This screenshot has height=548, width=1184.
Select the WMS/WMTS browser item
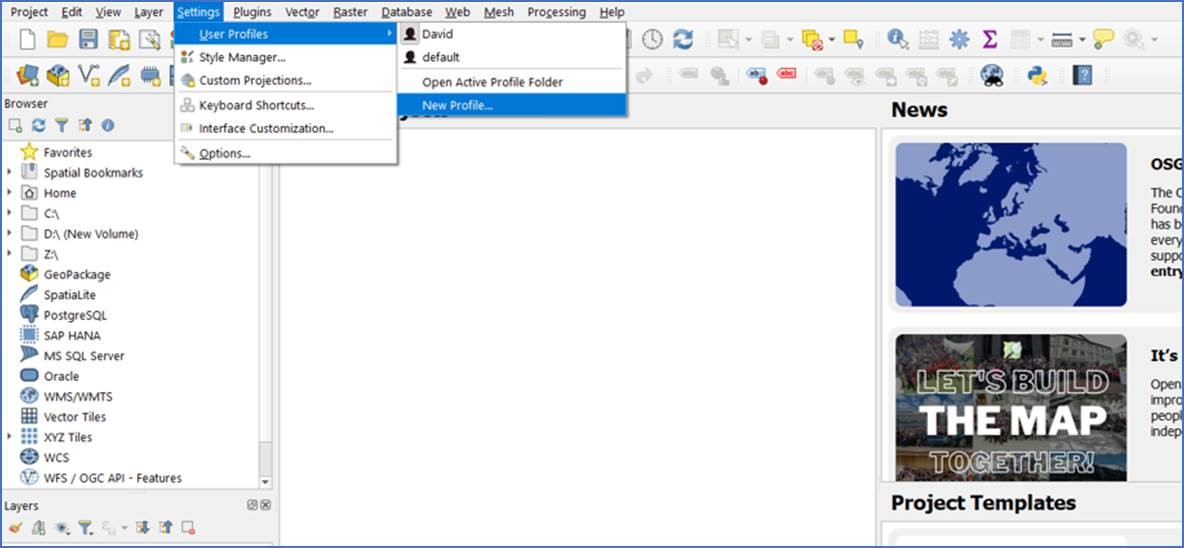point(78,396)
